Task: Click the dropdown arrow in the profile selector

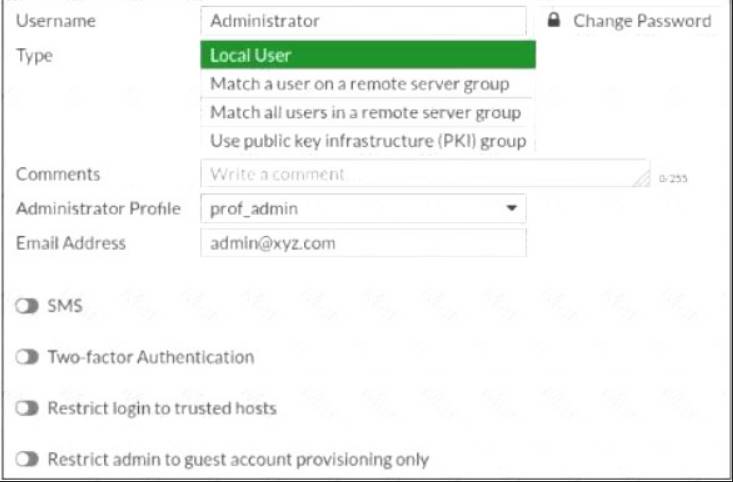Action: 511,209
